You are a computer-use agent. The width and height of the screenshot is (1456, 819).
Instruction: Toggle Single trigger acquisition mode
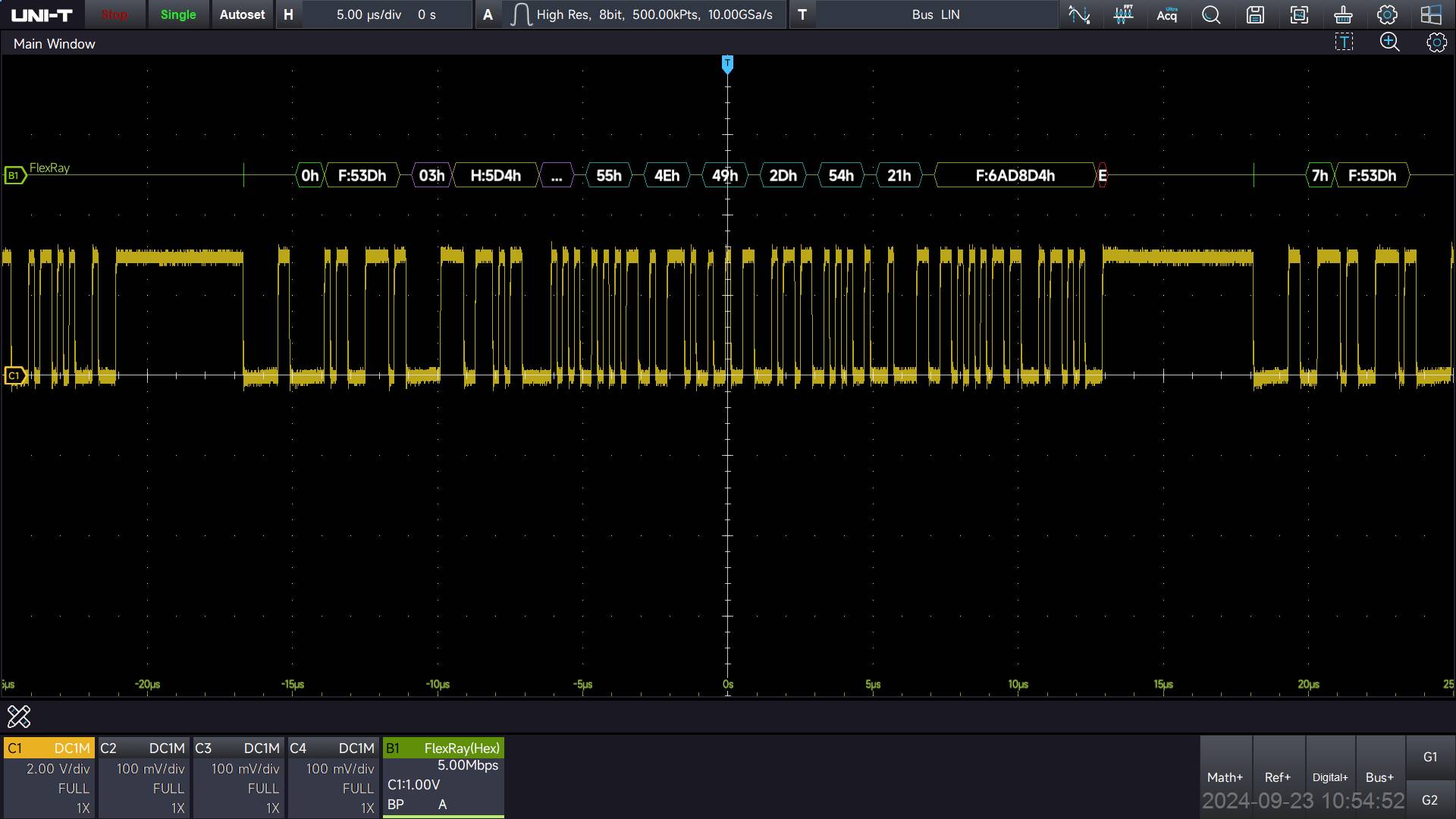tap(177, 14)
